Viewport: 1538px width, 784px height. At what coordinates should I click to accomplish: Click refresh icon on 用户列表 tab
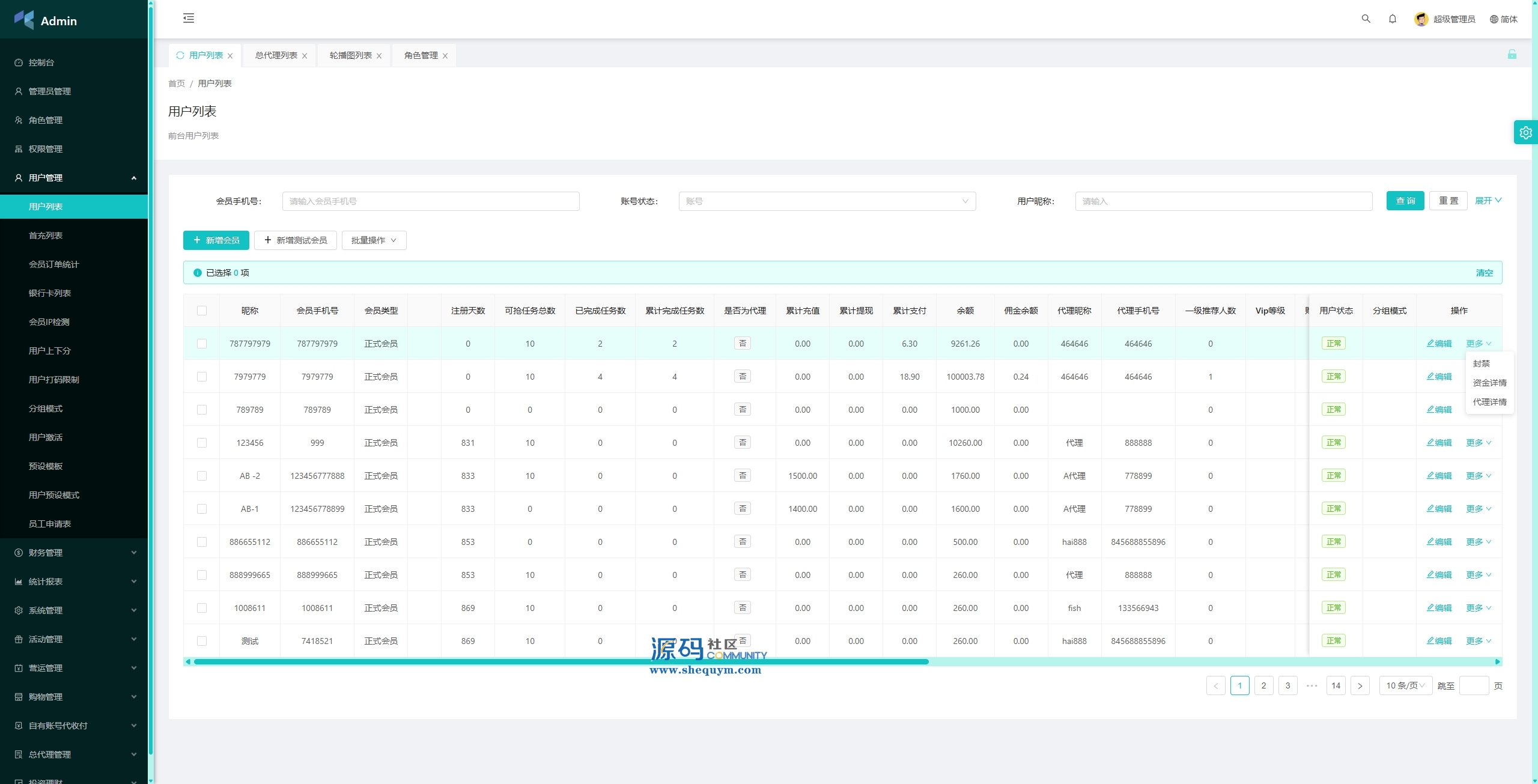180,55
